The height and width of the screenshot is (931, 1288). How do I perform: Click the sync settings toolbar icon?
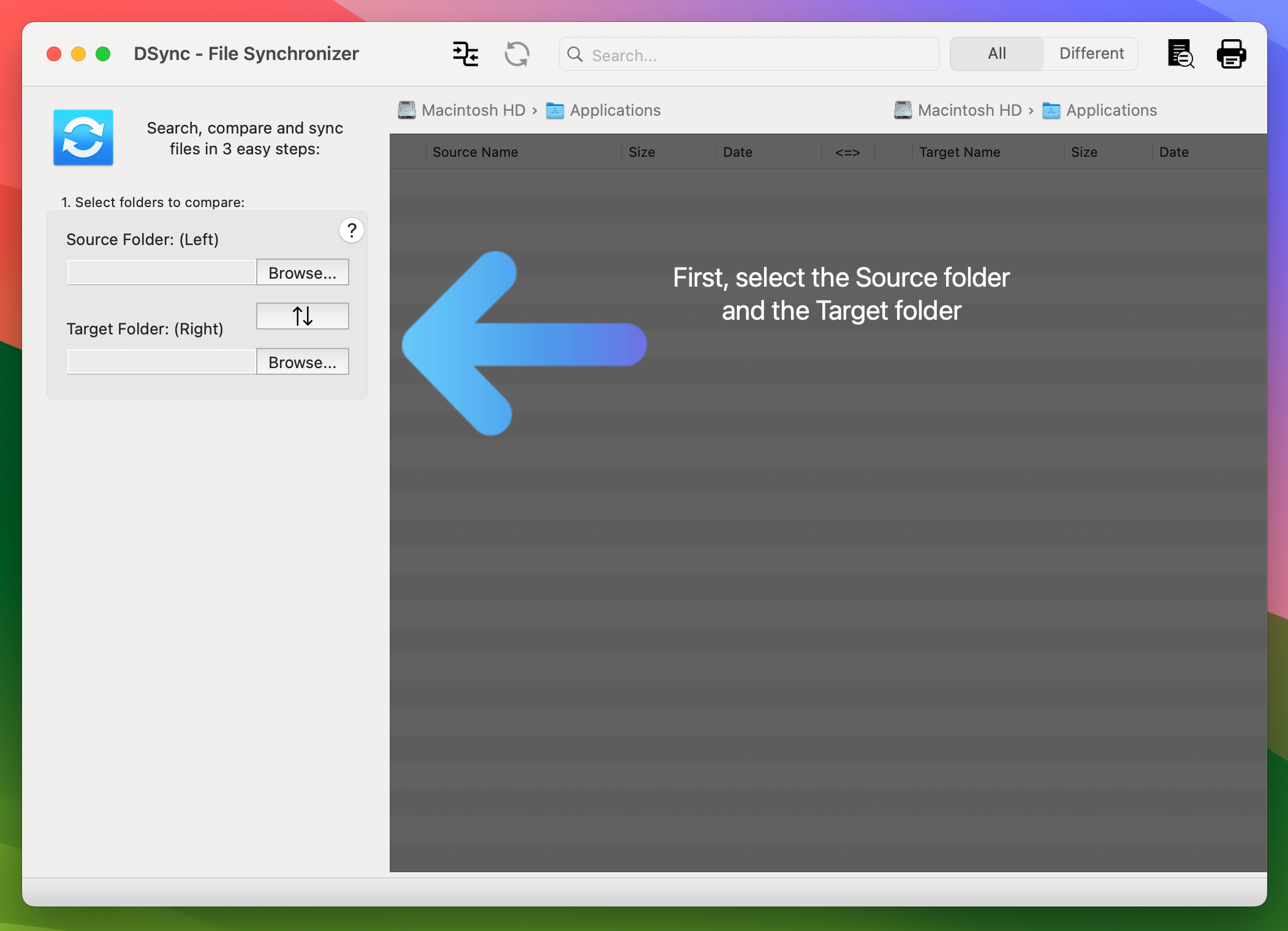pyautogui.click(x=466, y=54)
